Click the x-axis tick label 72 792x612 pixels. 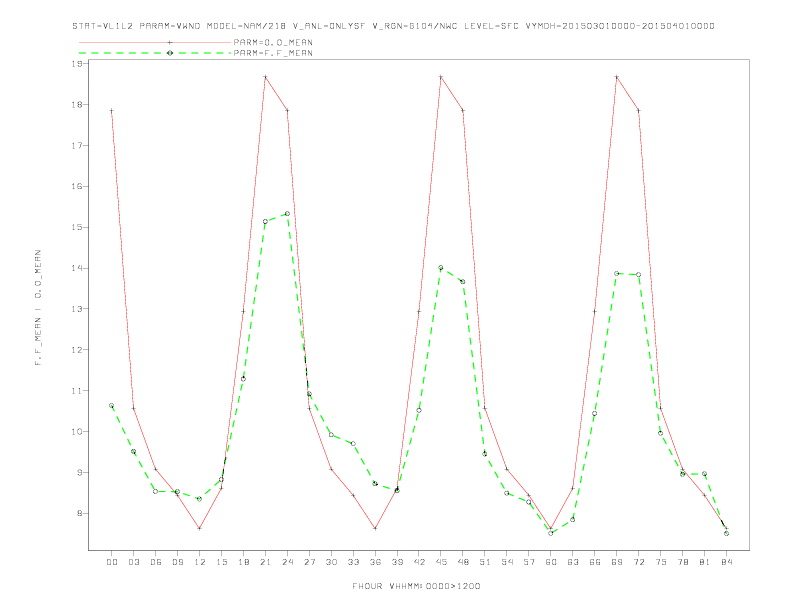(x=638, y=562)
